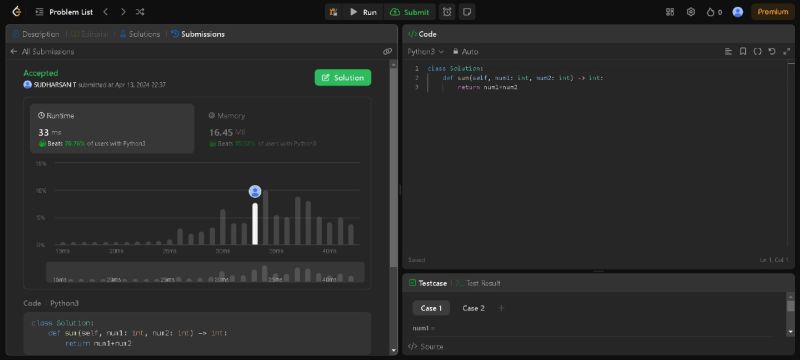Screen dimensions: 800x360
Task: Click the runtime distribution minimap slider
Action: (205, 272)
